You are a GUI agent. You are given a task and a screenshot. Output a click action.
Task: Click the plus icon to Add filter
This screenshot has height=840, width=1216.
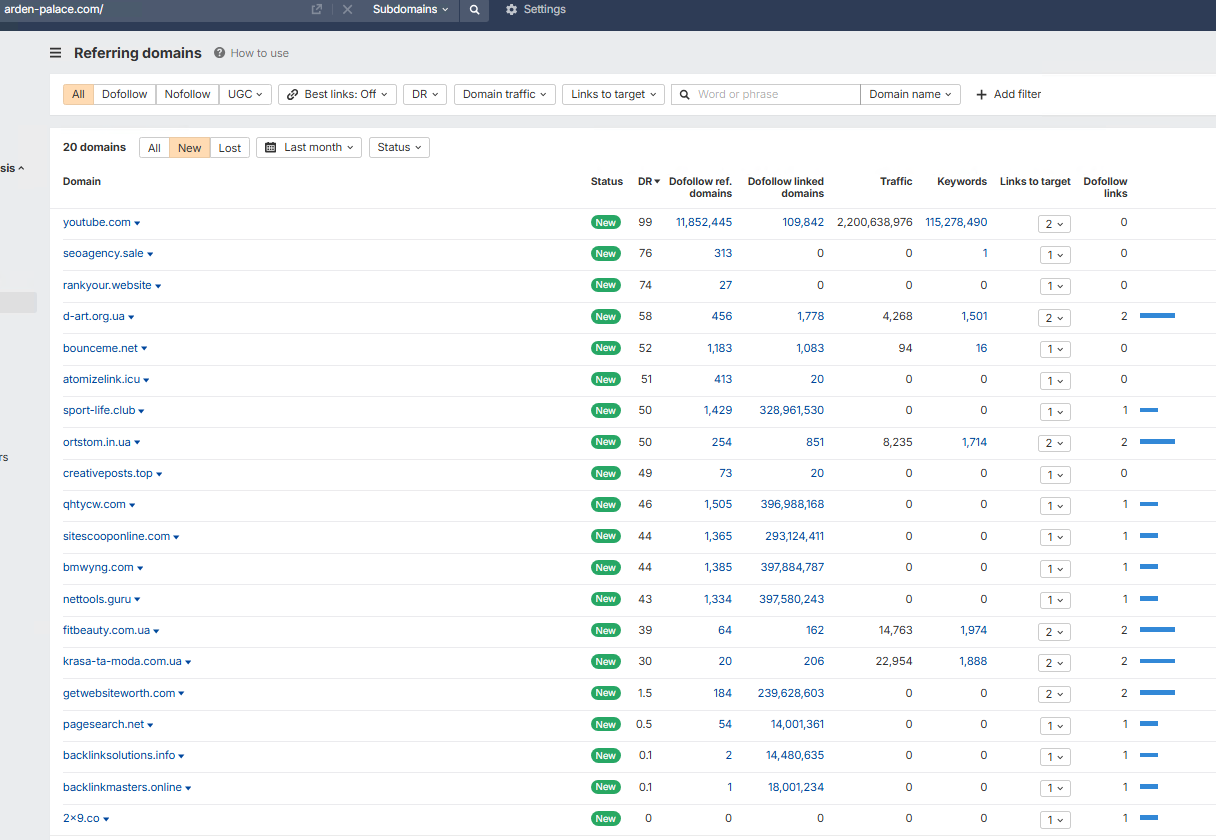981,94
